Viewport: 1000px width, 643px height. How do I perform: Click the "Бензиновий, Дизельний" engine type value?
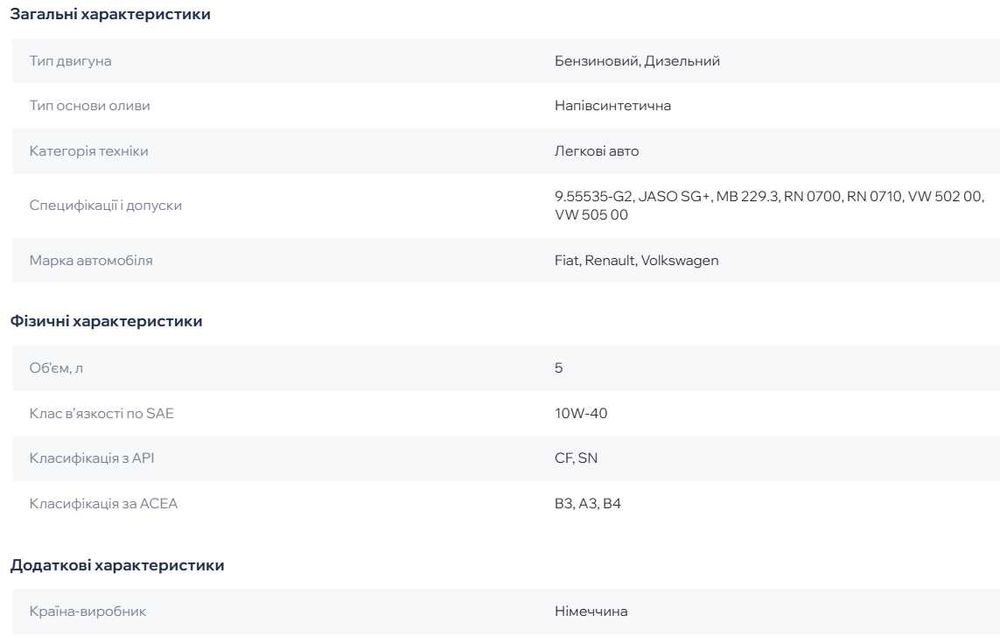click(637, 61)
